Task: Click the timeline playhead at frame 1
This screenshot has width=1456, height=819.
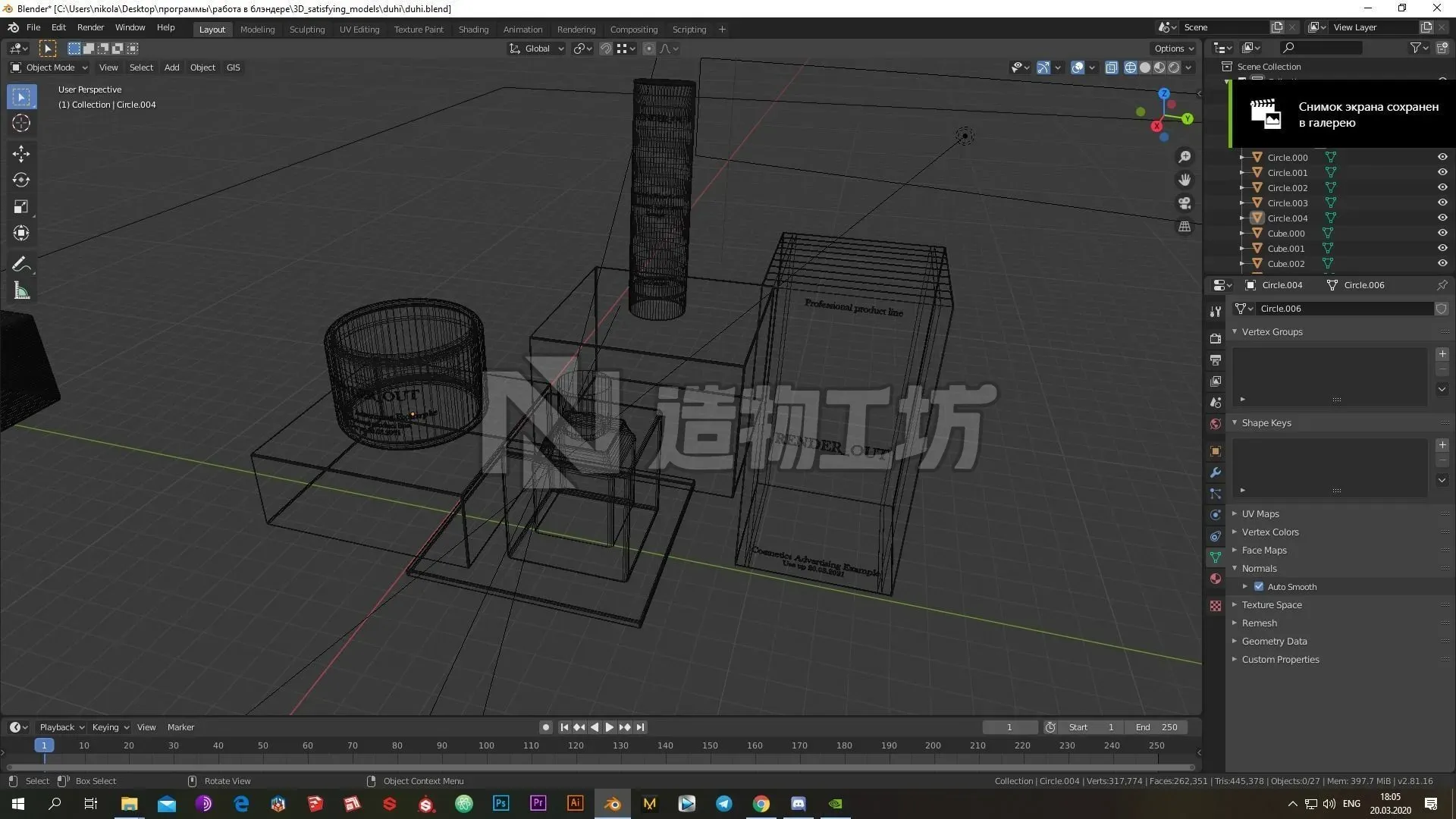Action: pyautogui.click(x=44, y=746)
